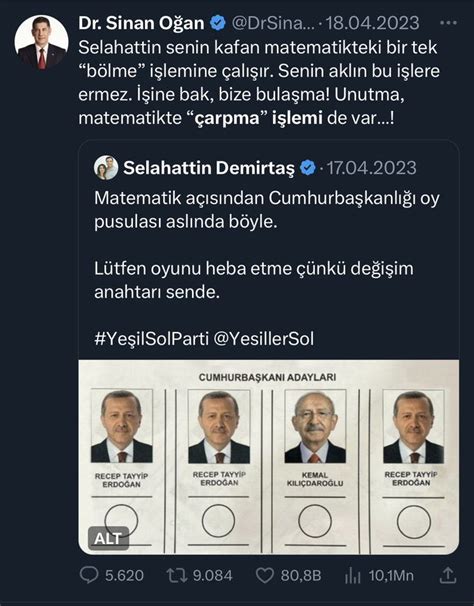
Task: Click the share upload icon
Action: 448,575
